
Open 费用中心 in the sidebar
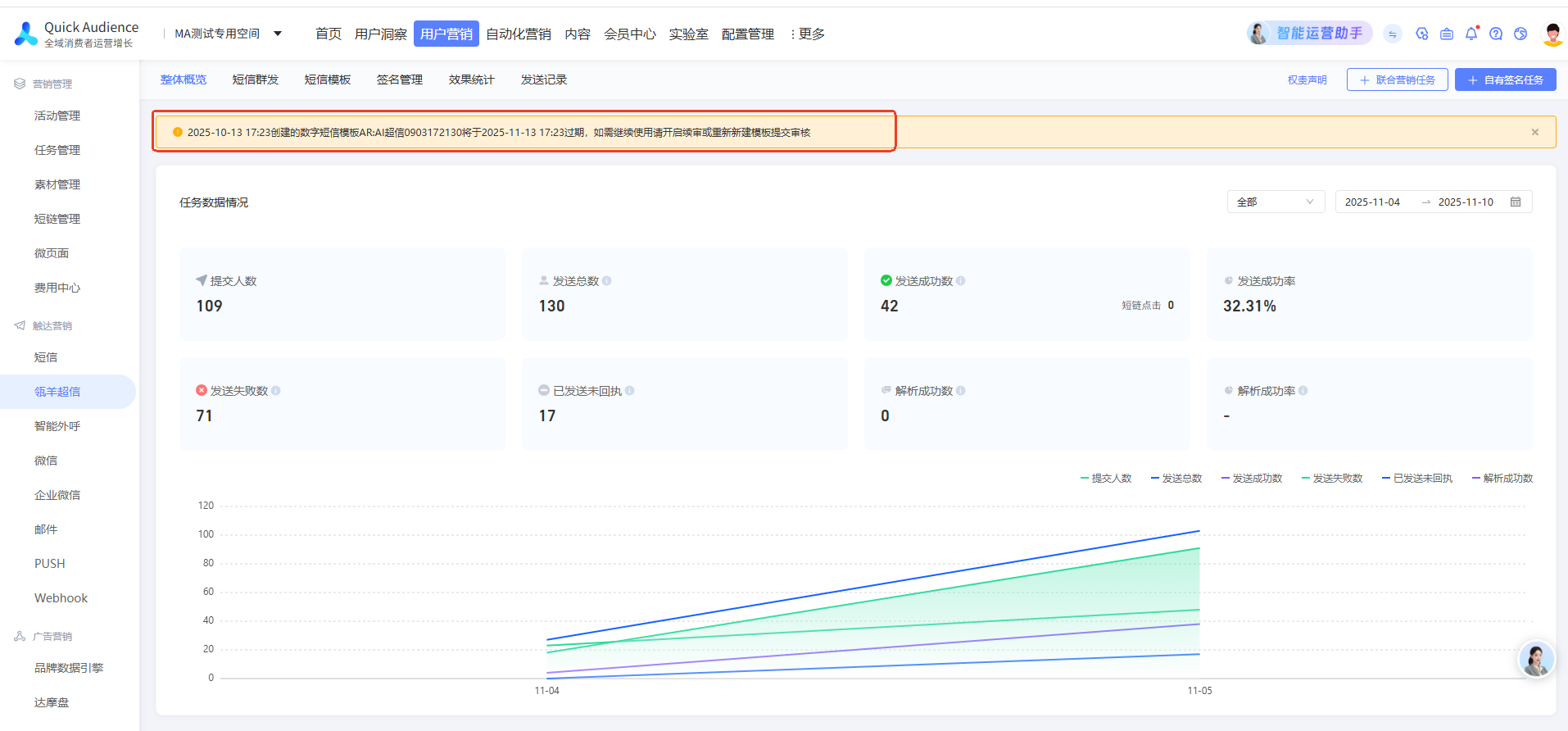(x=57, y=288)
